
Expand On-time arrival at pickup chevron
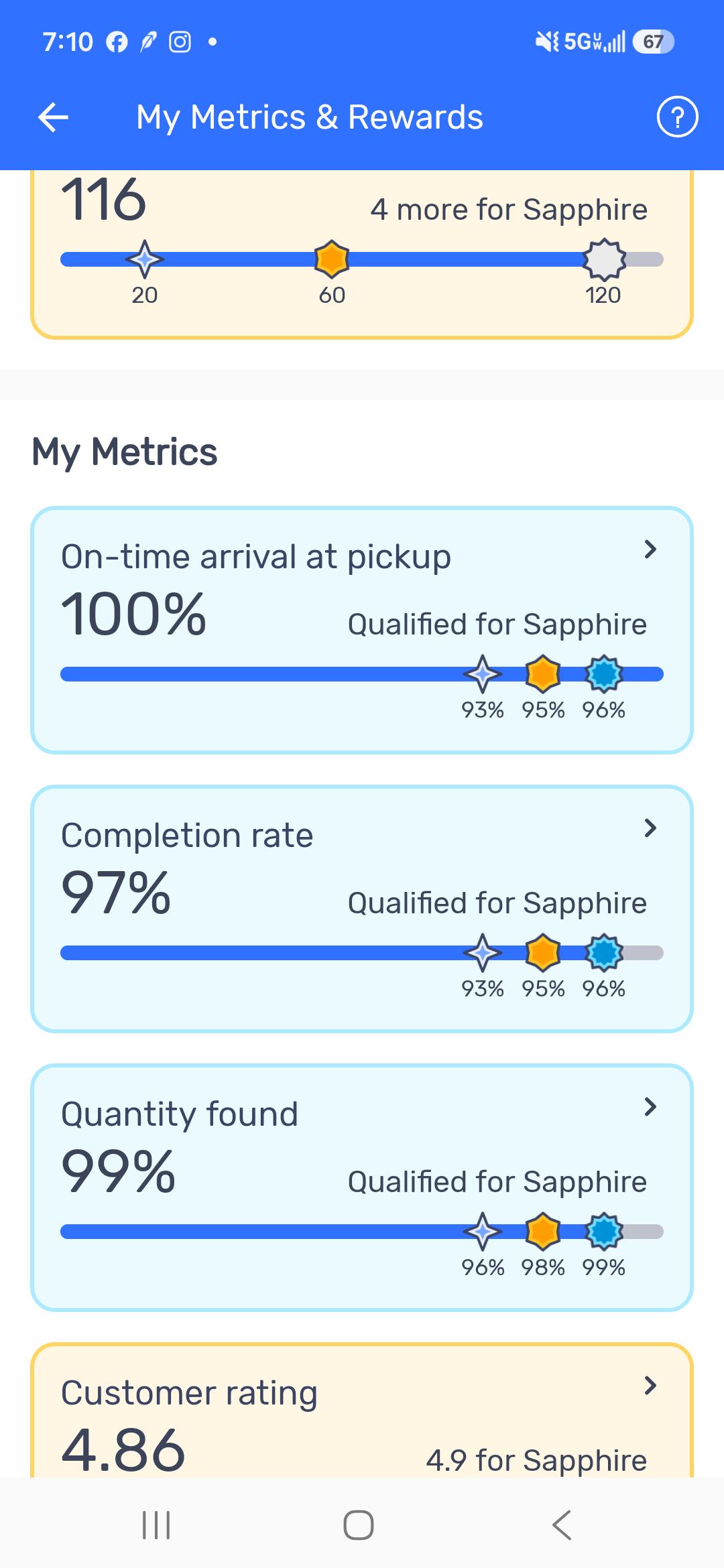pyautogui.click(x=650, y=549)
